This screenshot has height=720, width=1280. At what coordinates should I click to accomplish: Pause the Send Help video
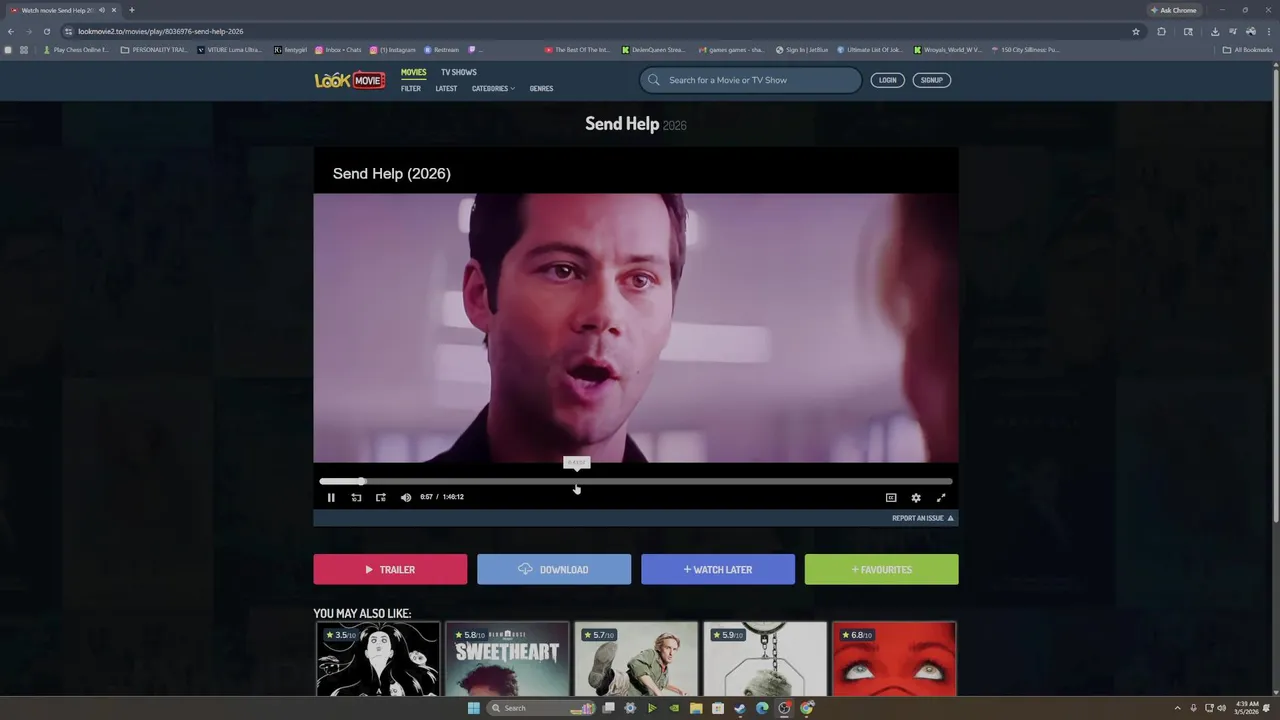point(331,497)
